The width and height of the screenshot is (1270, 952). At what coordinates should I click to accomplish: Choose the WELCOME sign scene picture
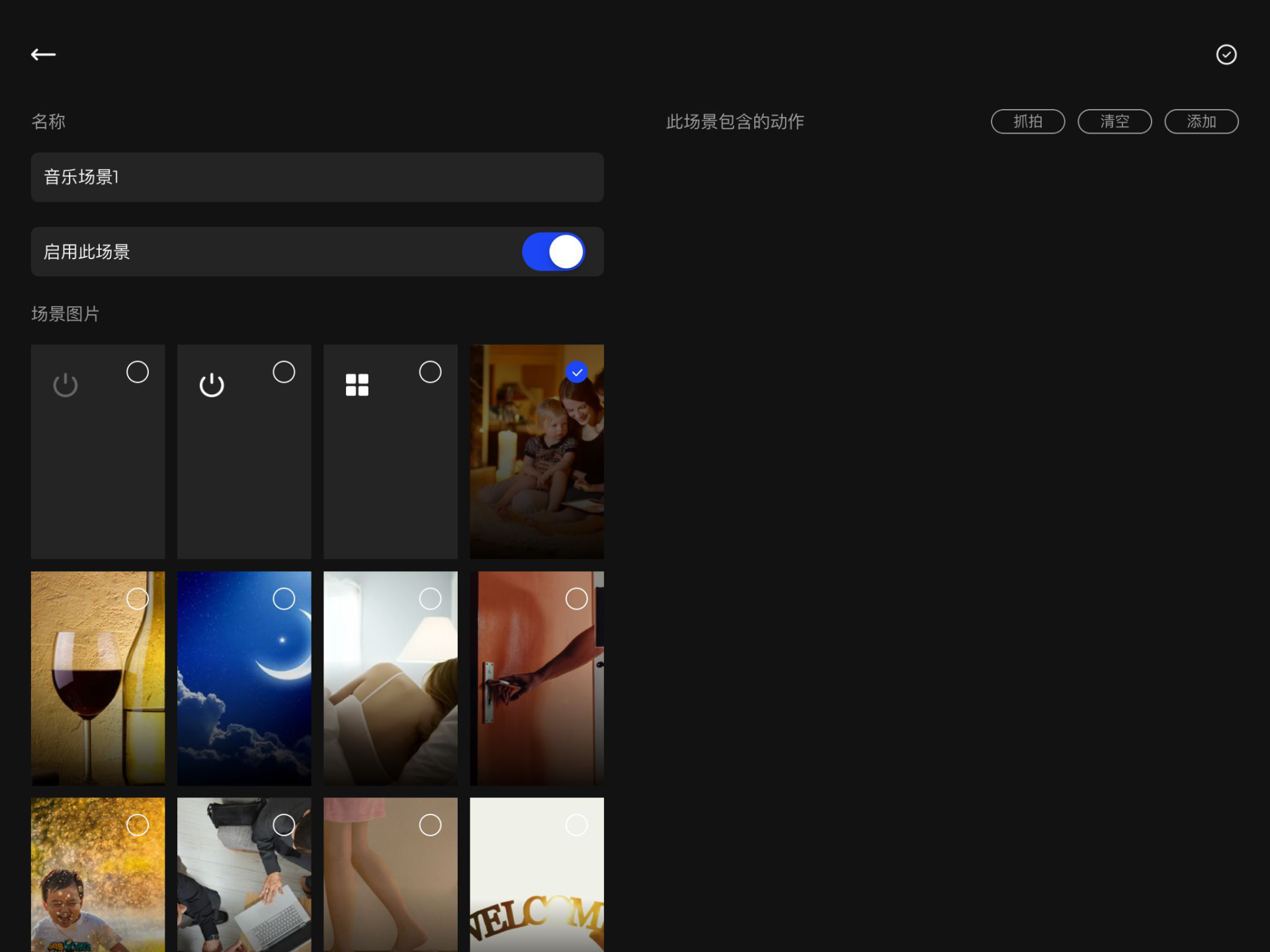(x=537, y=875)
